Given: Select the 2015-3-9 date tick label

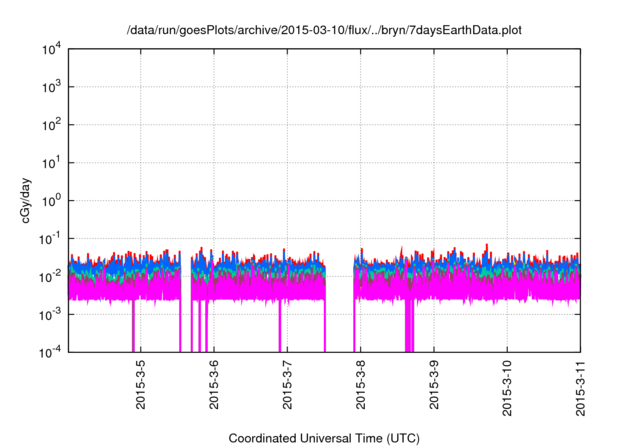Looking at the screenshot, I should point(433,385).
